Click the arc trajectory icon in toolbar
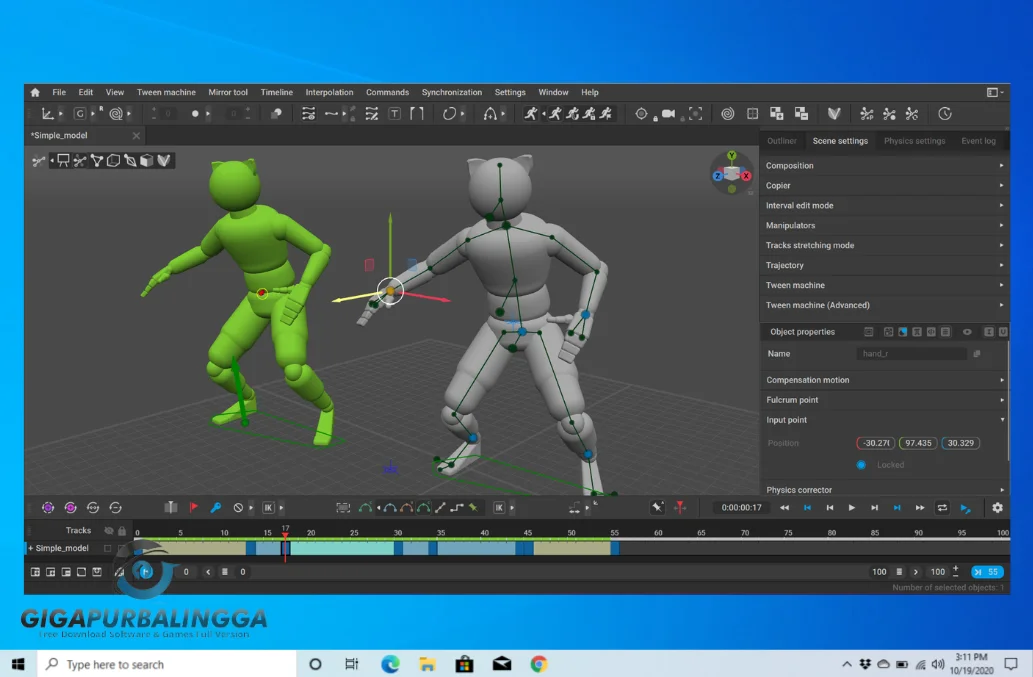This screenshot has width=1033, height=677. [x=489, y=114]
